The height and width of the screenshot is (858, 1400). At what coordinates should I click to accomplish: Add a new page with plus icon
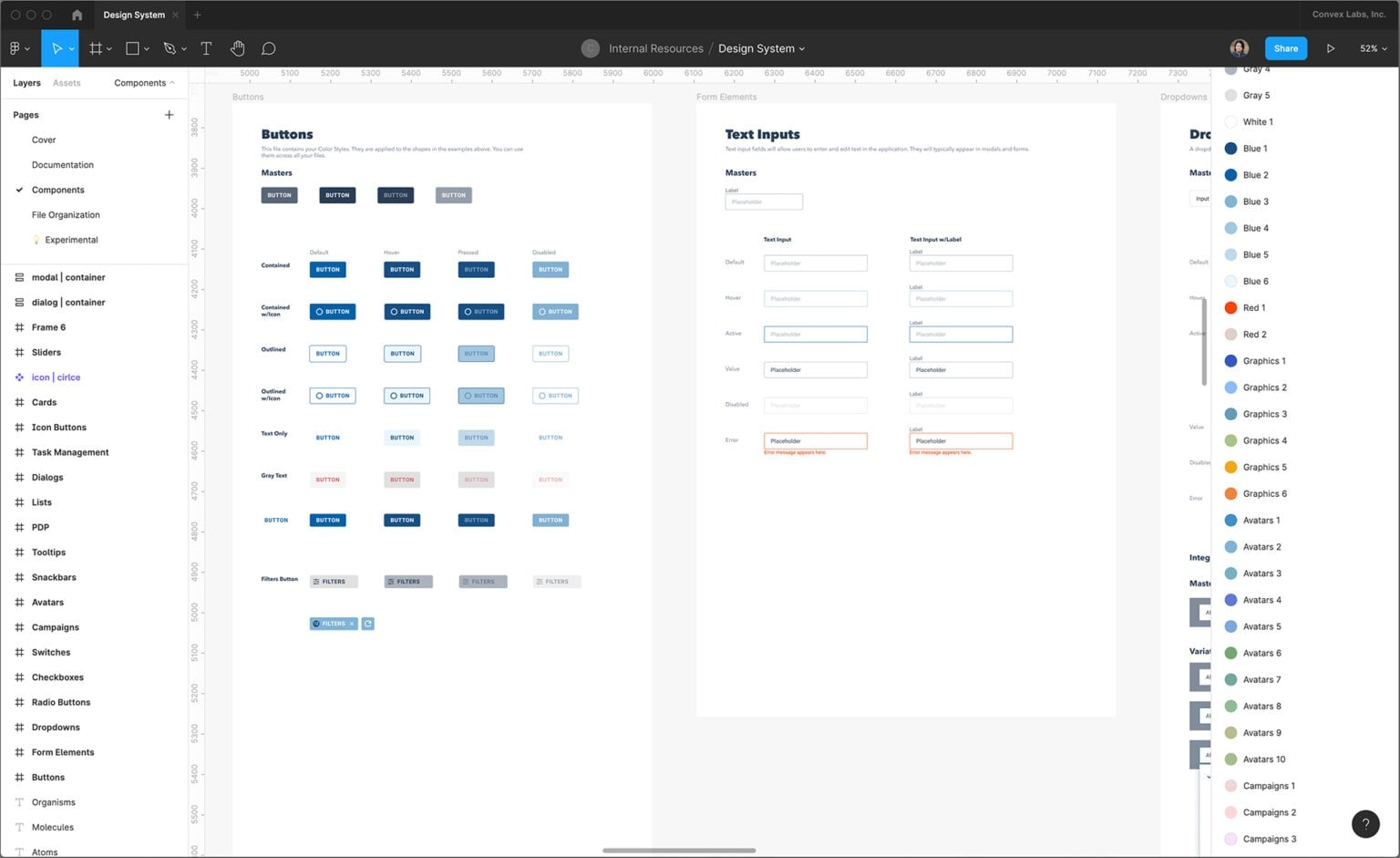[x=169, y=115]
